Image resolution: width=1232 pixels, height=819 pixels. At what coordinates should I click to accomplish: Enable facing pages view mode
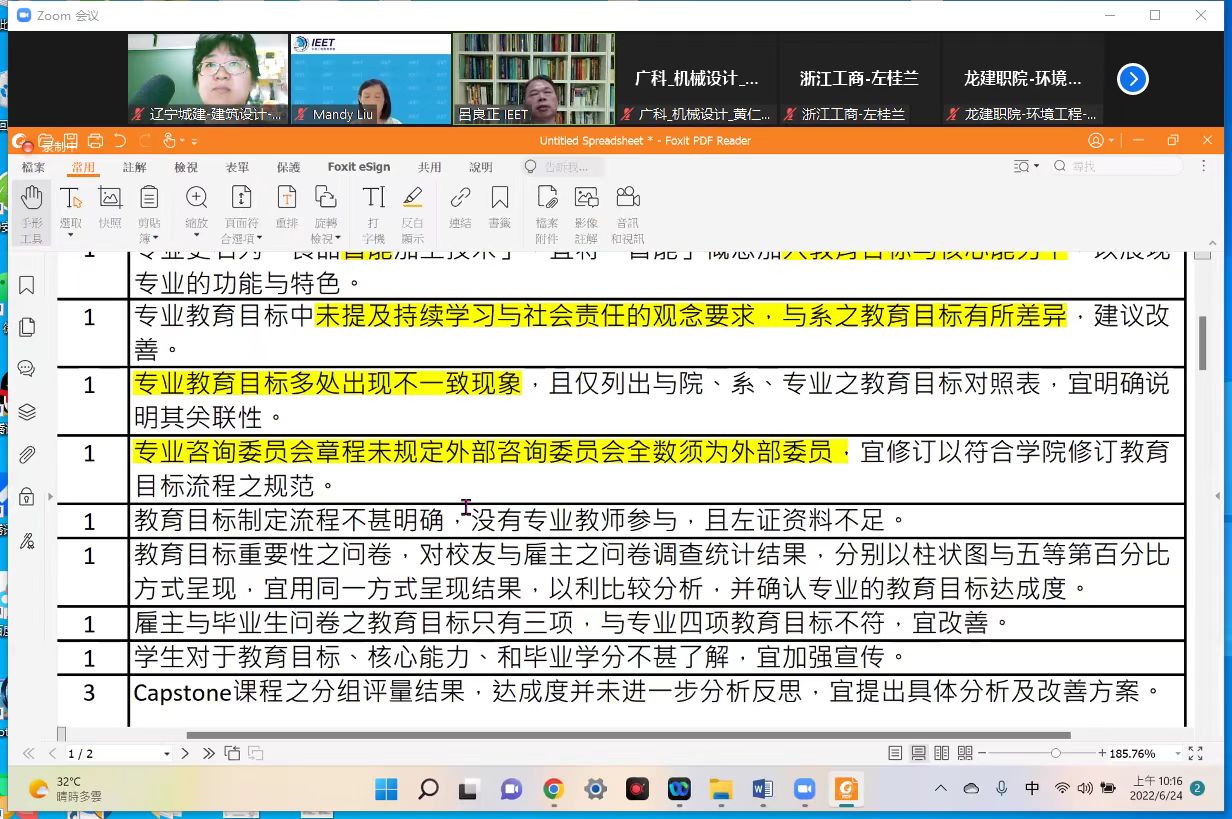(941, 753)
